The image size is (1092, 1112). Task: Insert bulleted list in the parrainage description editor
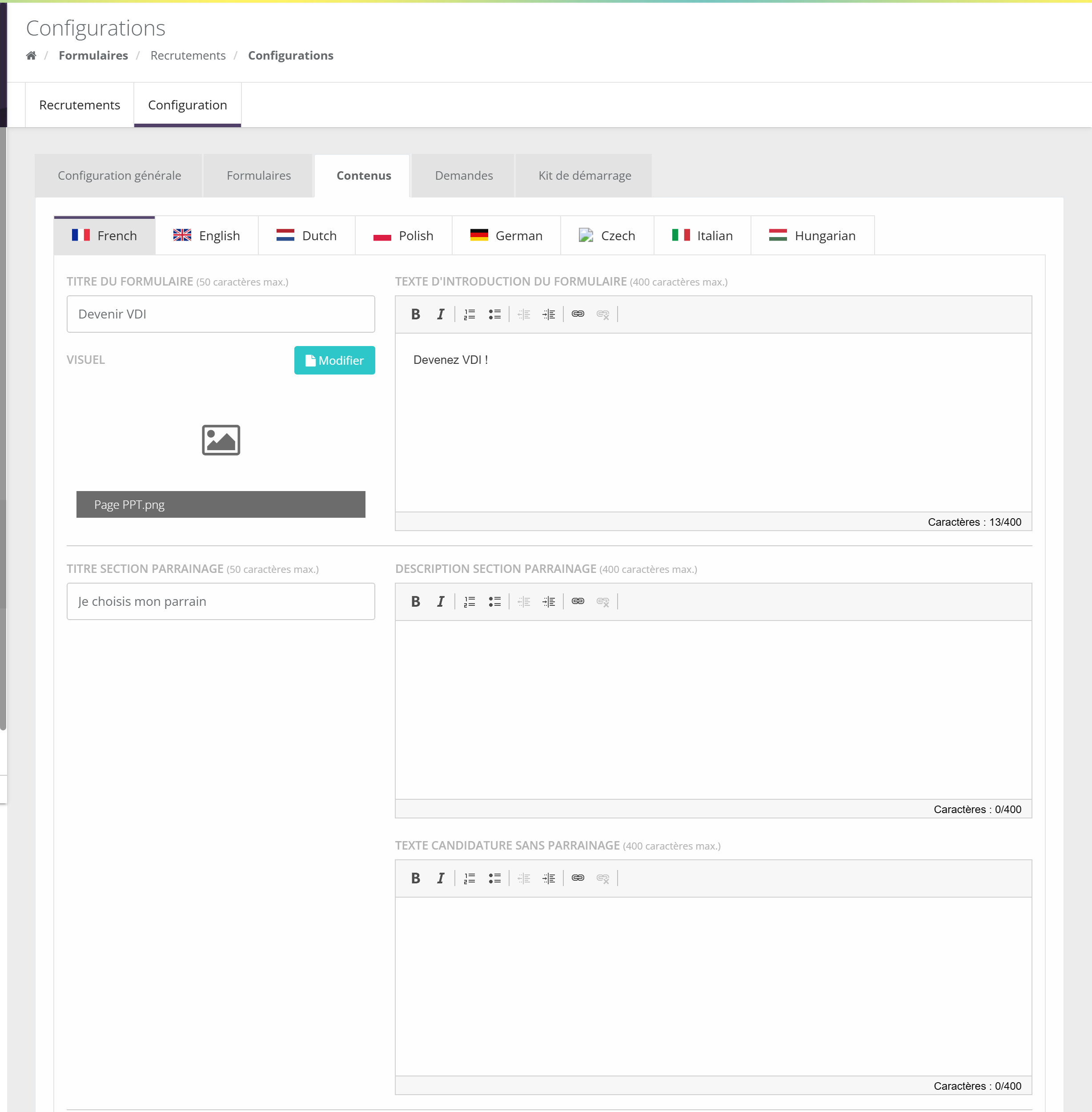point(494,601)
